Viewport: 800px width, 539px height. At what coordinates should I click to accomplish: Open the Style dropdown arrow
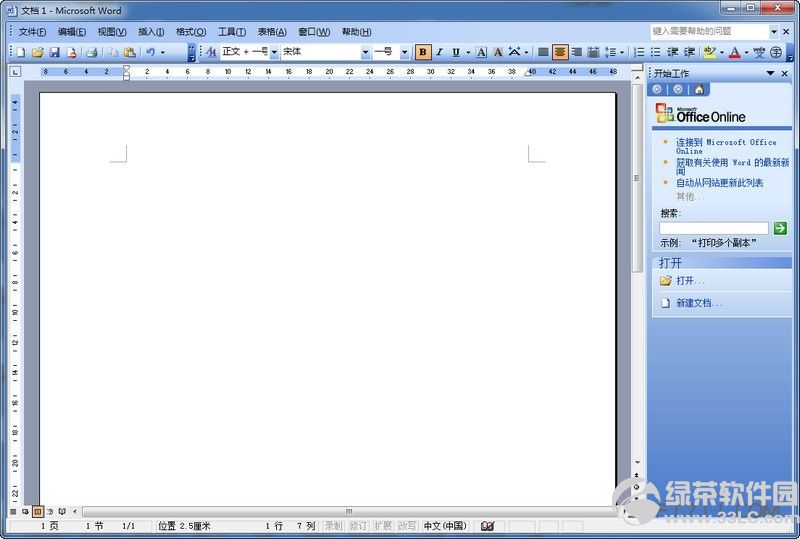click(x=274, y=52)
